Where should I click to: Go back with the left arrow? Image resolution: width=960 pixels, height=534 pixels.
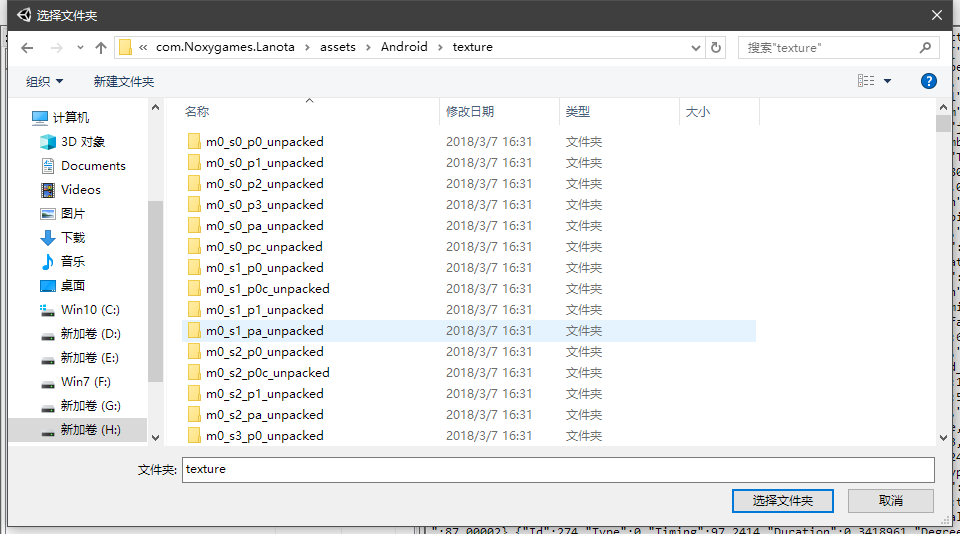27,48
